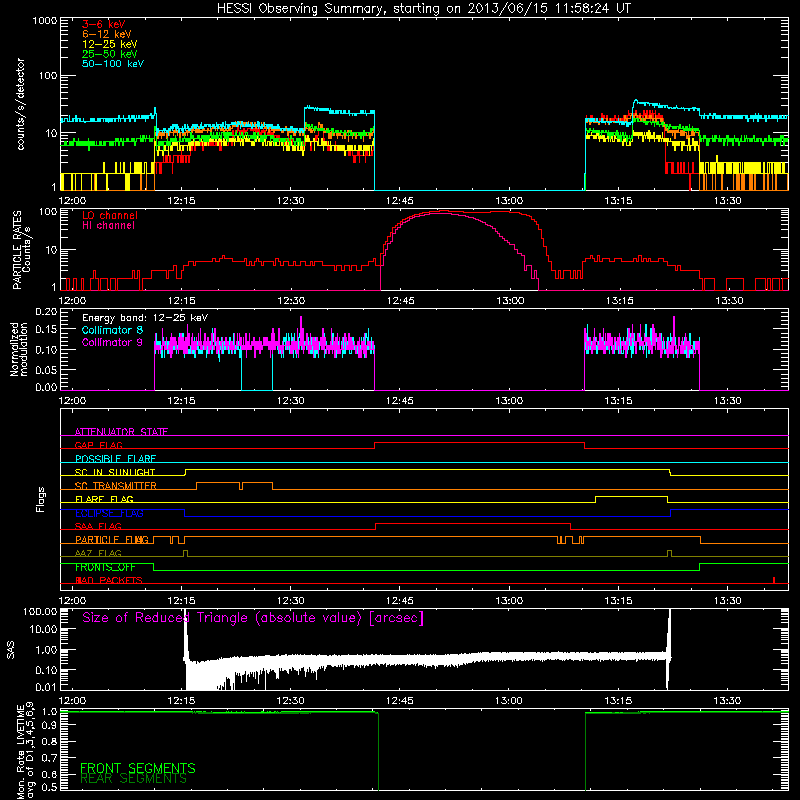Screen dimensions: 800x800
Task: Click the 0.20 tick on modulation axis
Action: [x=46, y=311]
